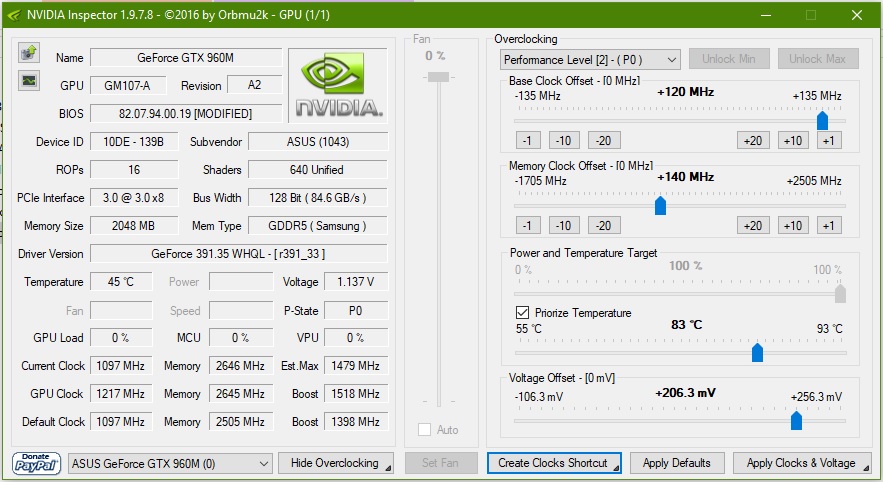The image size is (883, 485).
Task: Click the +140 MHz memory offset value
Action: (685, 177)
